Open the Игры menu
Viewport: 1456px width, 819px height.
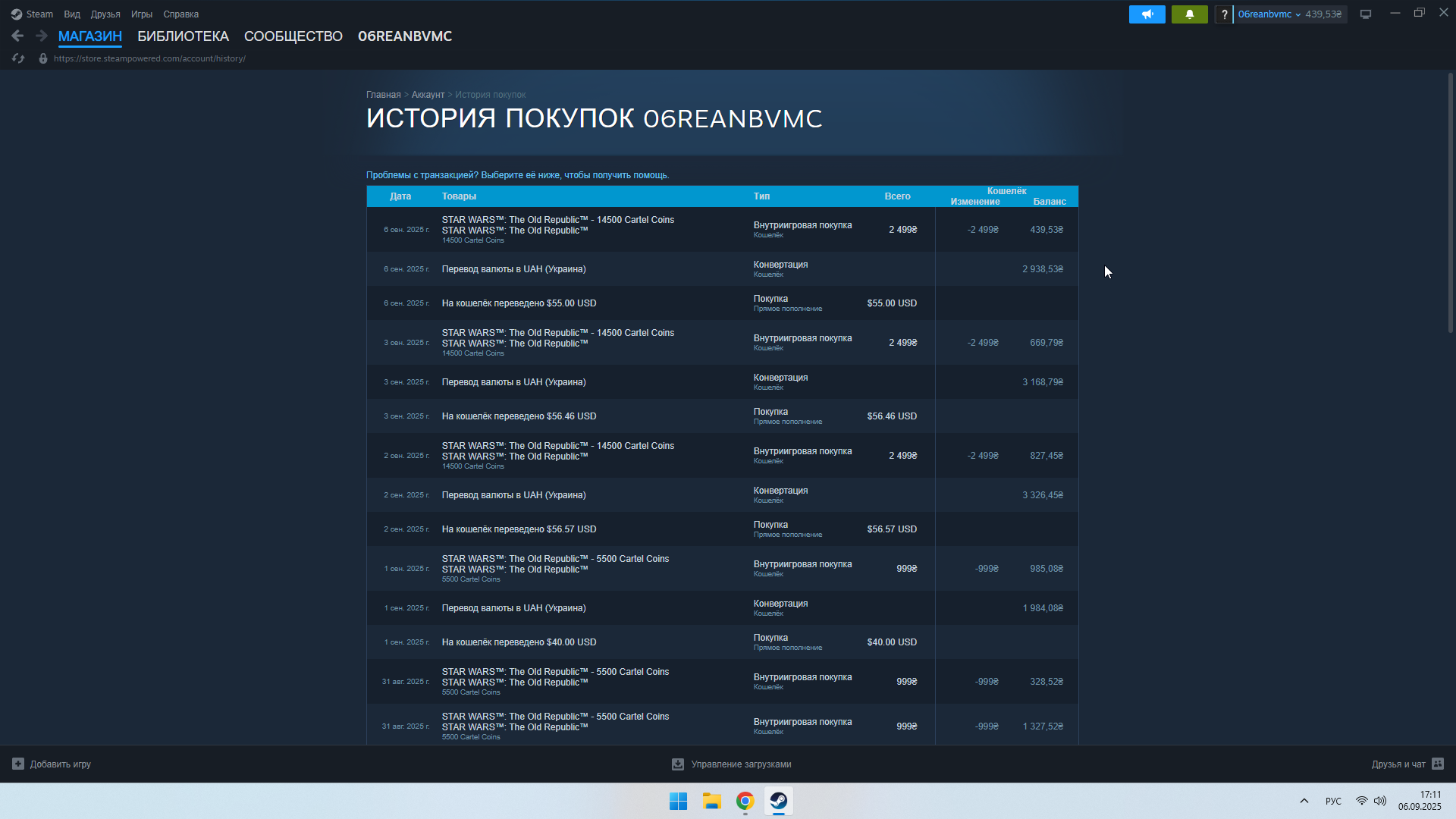pos(142,14)
